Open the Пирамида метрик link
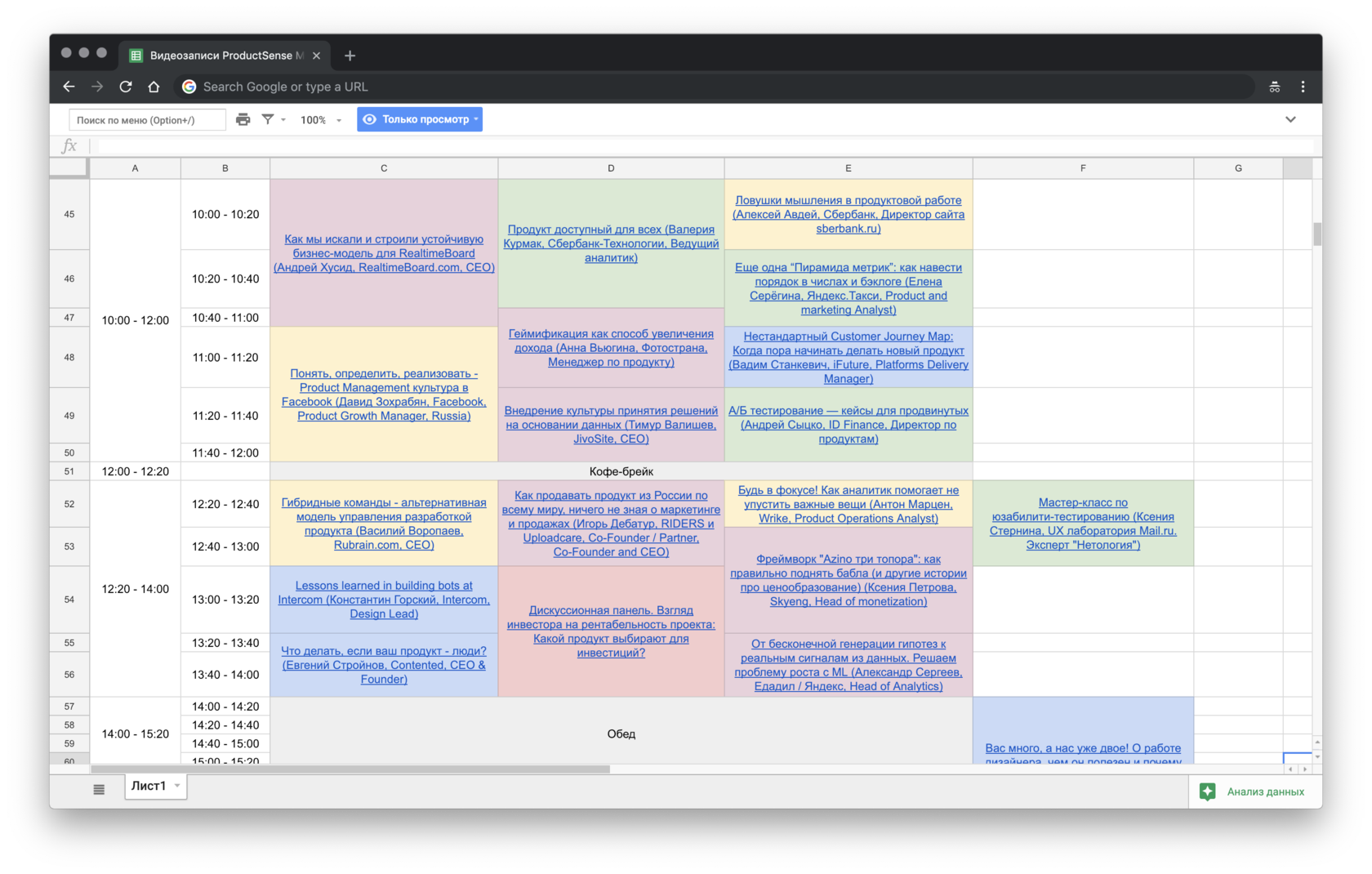 click(849, 288)
